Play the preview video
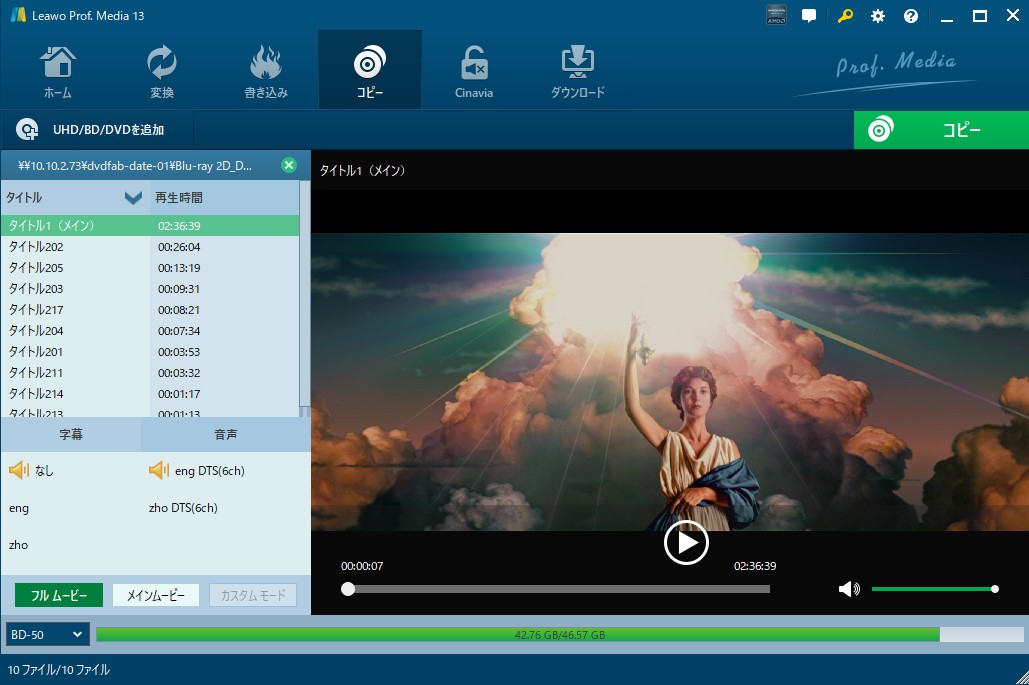 coord(686,543)
